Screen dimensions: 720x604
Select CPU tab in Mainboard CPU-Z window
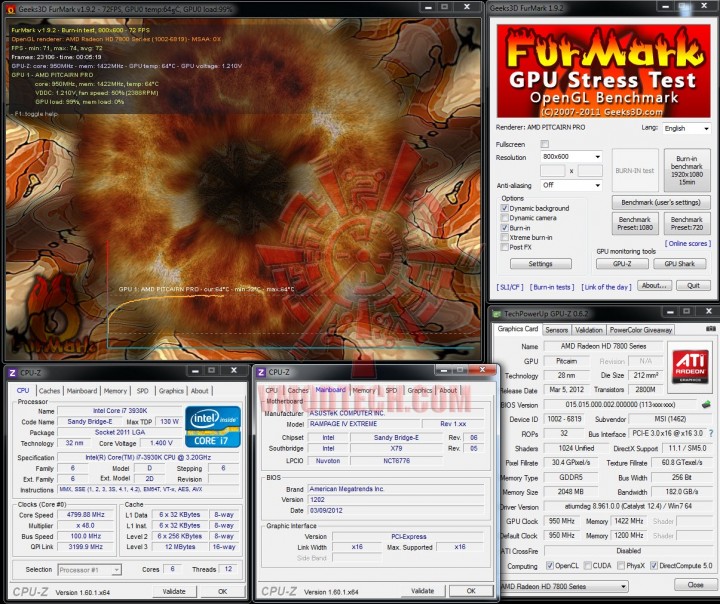tap(271, 390)
